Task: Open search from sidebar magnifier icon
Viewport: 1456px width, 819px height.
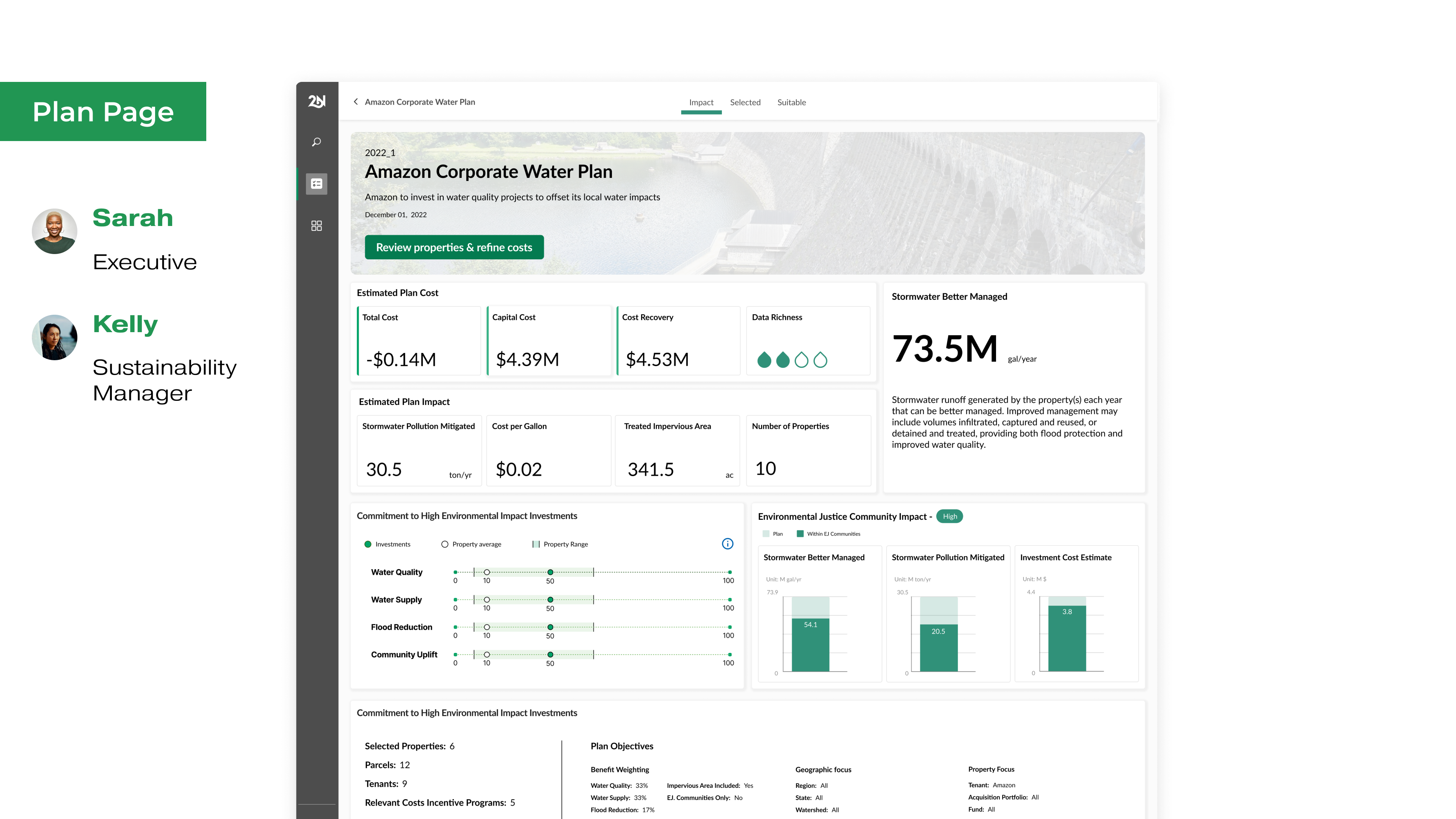Action: [317, 142]
